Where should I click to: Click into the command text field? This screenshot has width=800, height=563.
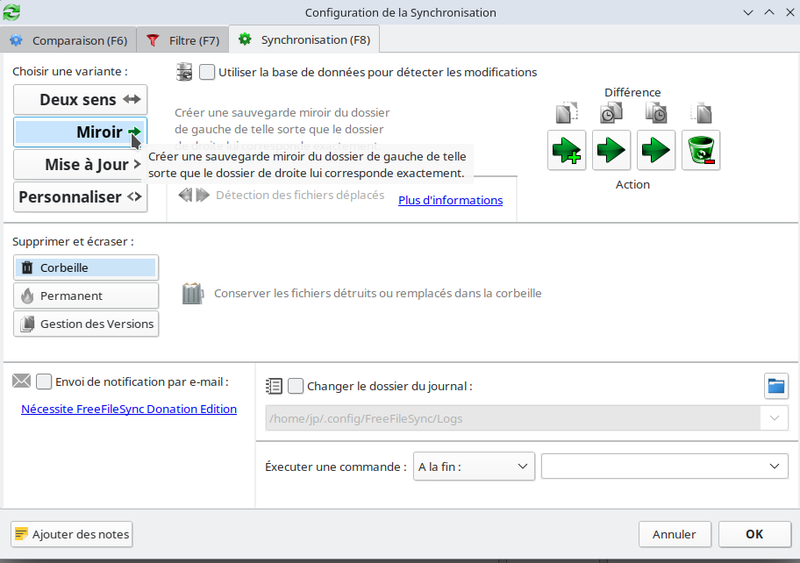click(652, 467)
